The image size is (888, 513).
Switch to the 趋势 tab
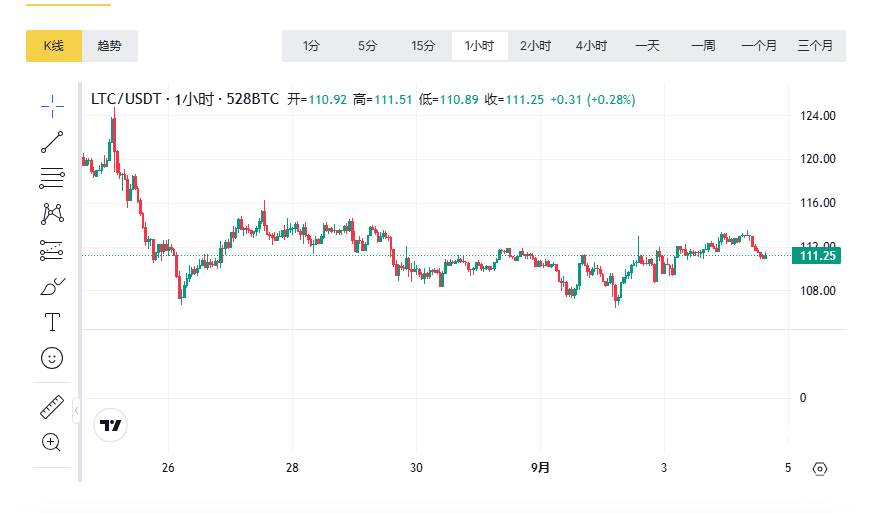point(110,46)
